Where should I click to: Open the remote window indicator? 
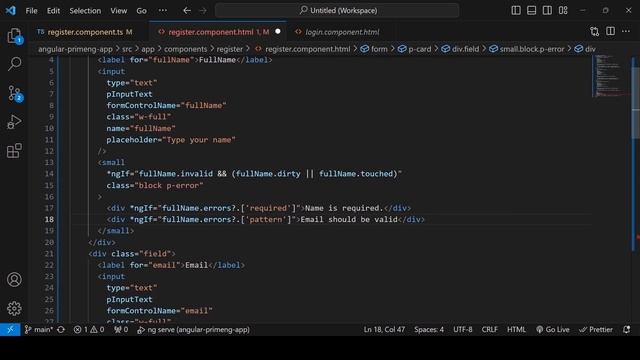(10, 329)
